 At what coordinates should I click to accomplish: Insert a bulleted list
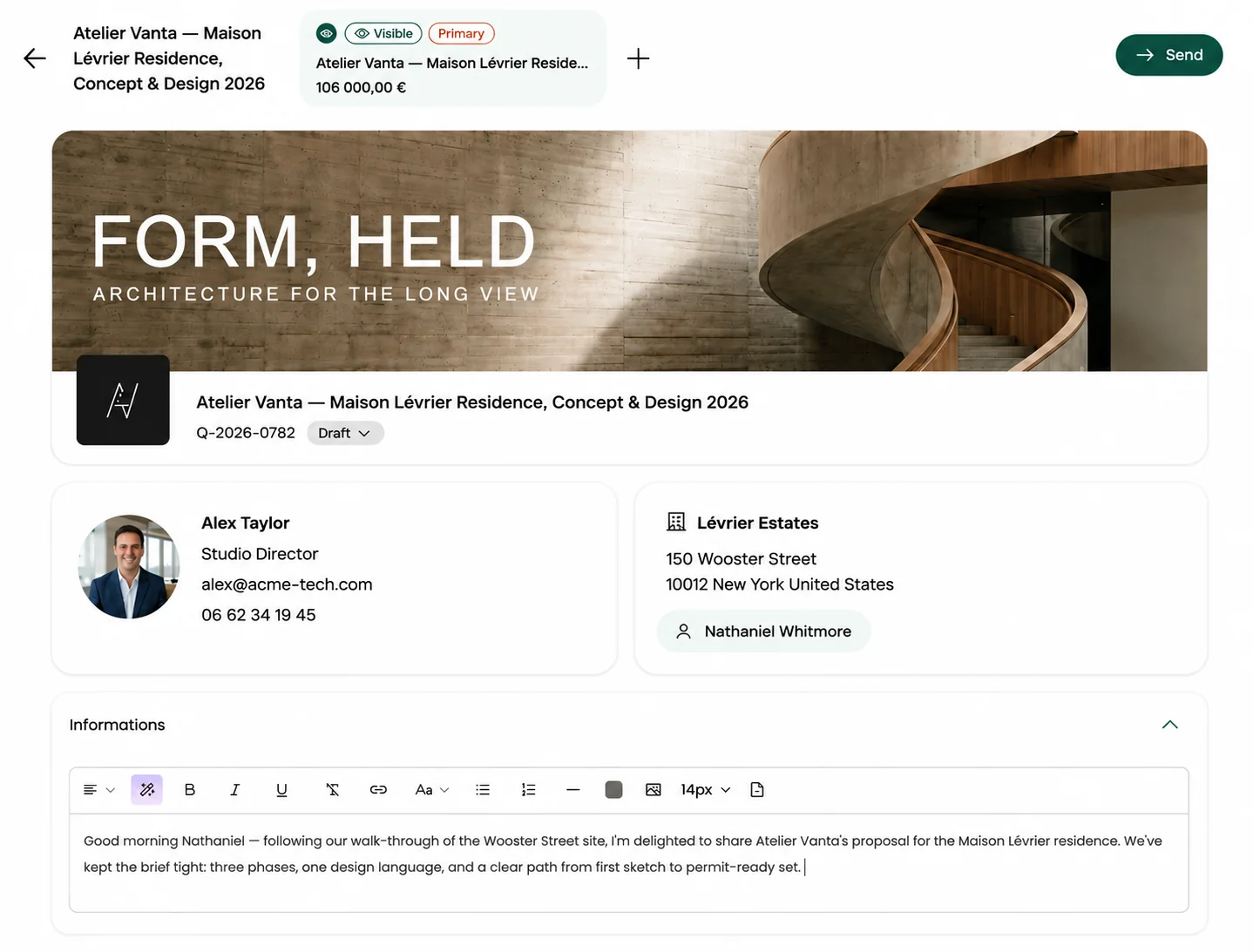[483, 790]
